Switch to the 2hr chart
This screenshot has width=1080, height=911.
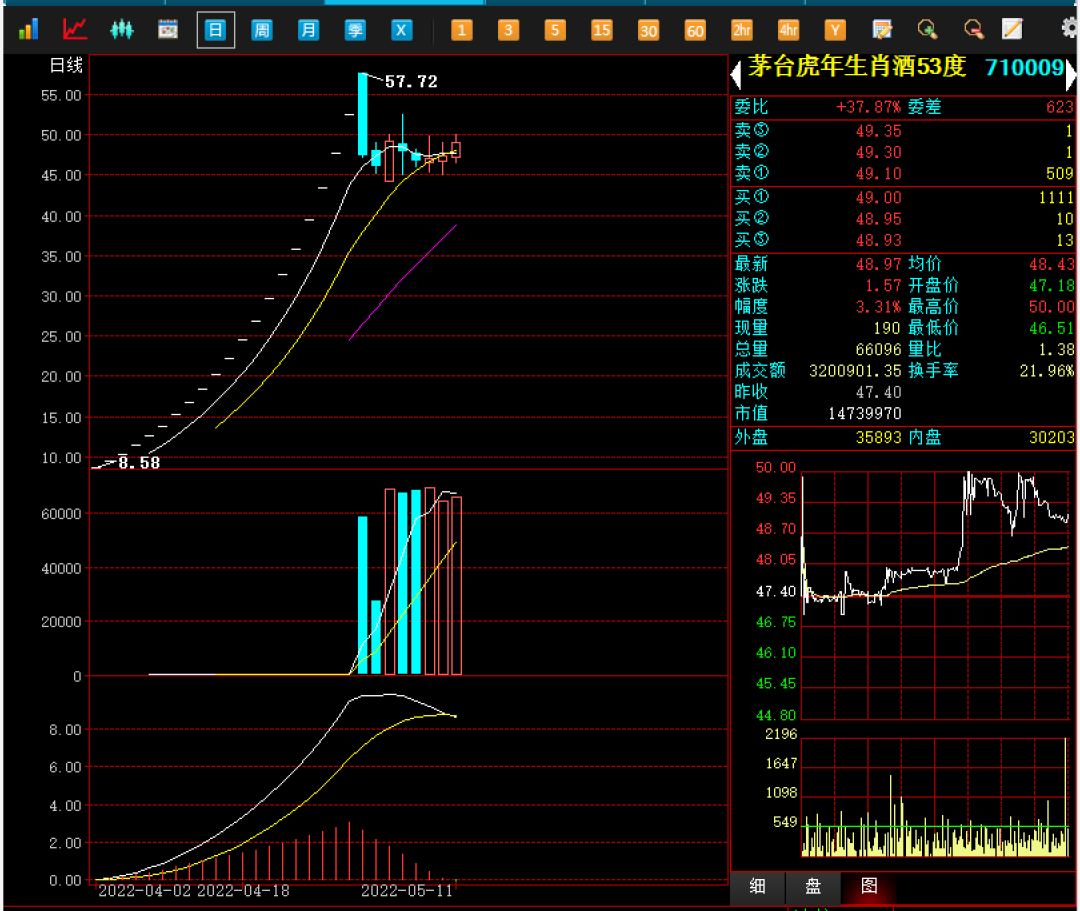(742, 30)
